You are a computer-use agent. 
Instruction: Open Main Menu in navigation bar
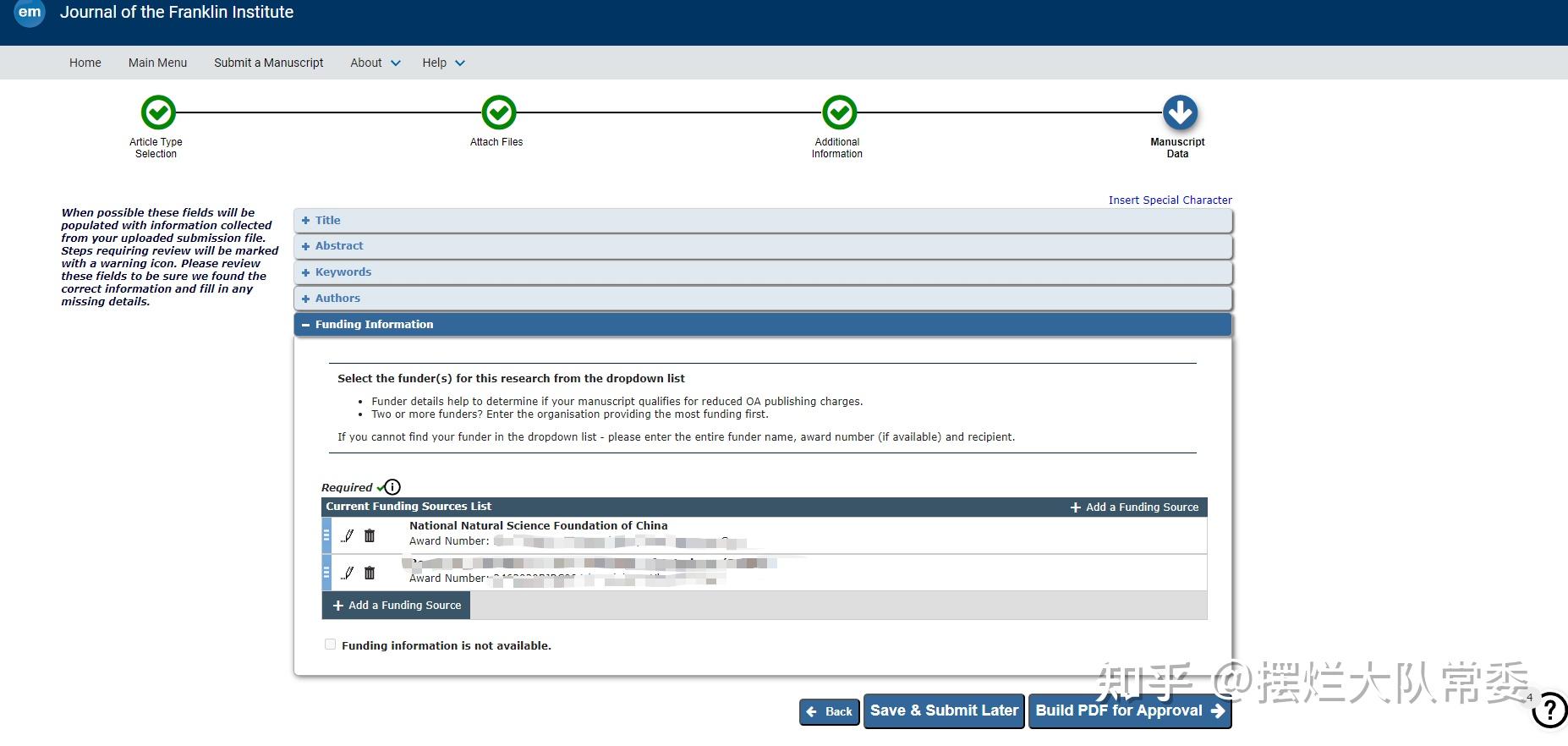point(158,63)
